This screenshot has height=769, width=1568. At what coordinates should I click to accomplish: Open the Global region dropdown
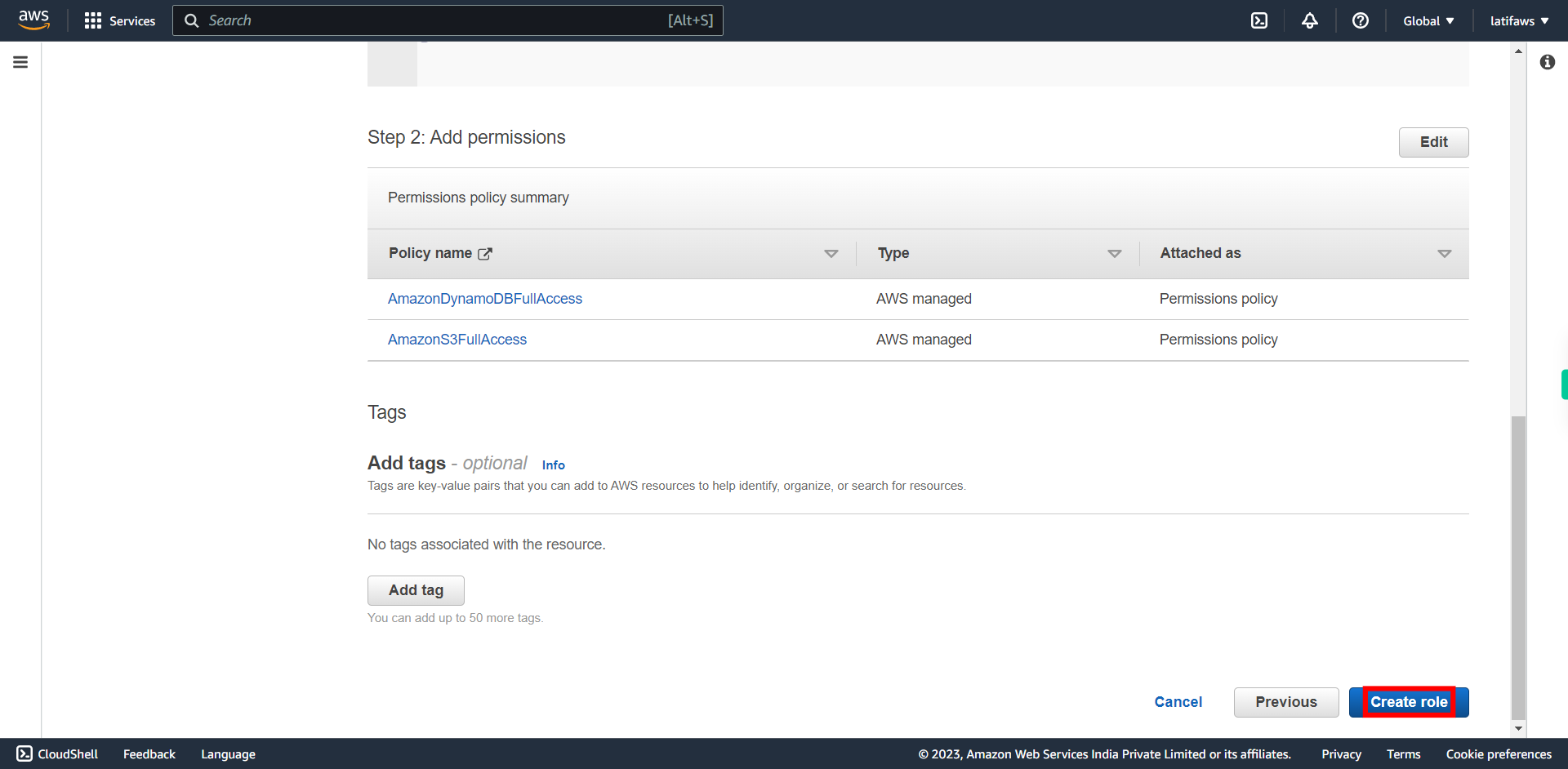1428,20
